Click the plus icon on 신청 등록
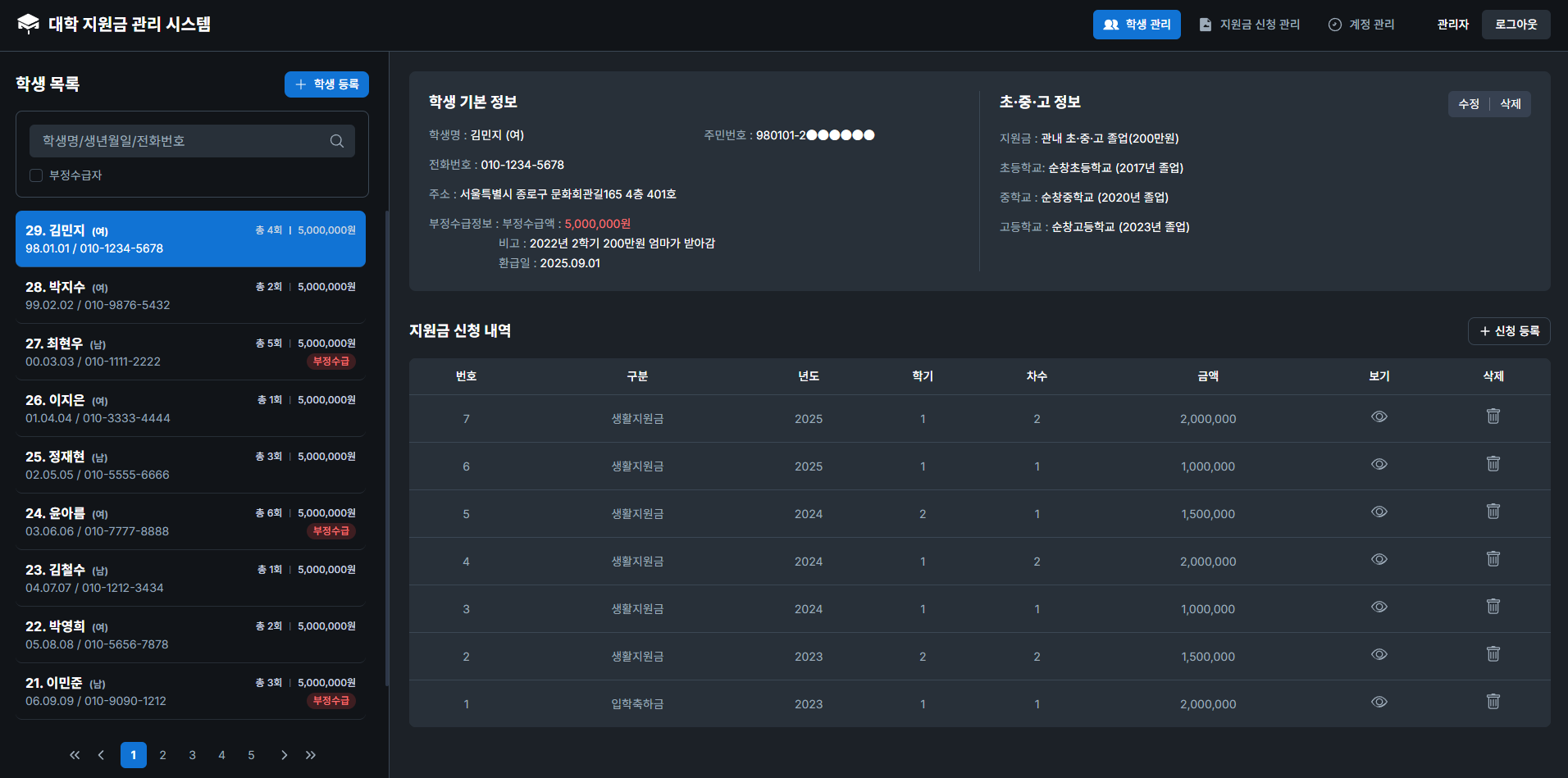The width and height of the screenshot is (1568, 778). (1484, 331)
